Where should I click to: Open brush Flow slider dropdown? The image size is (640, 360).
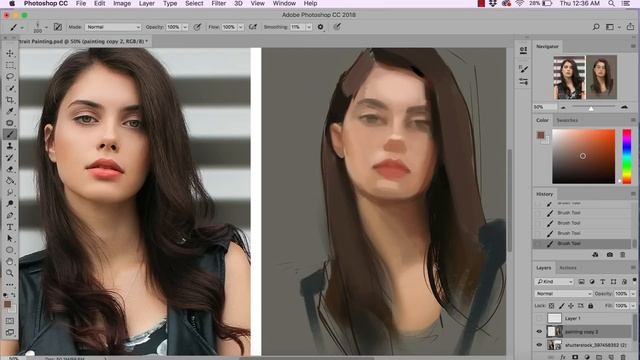[x=240, y=27]
